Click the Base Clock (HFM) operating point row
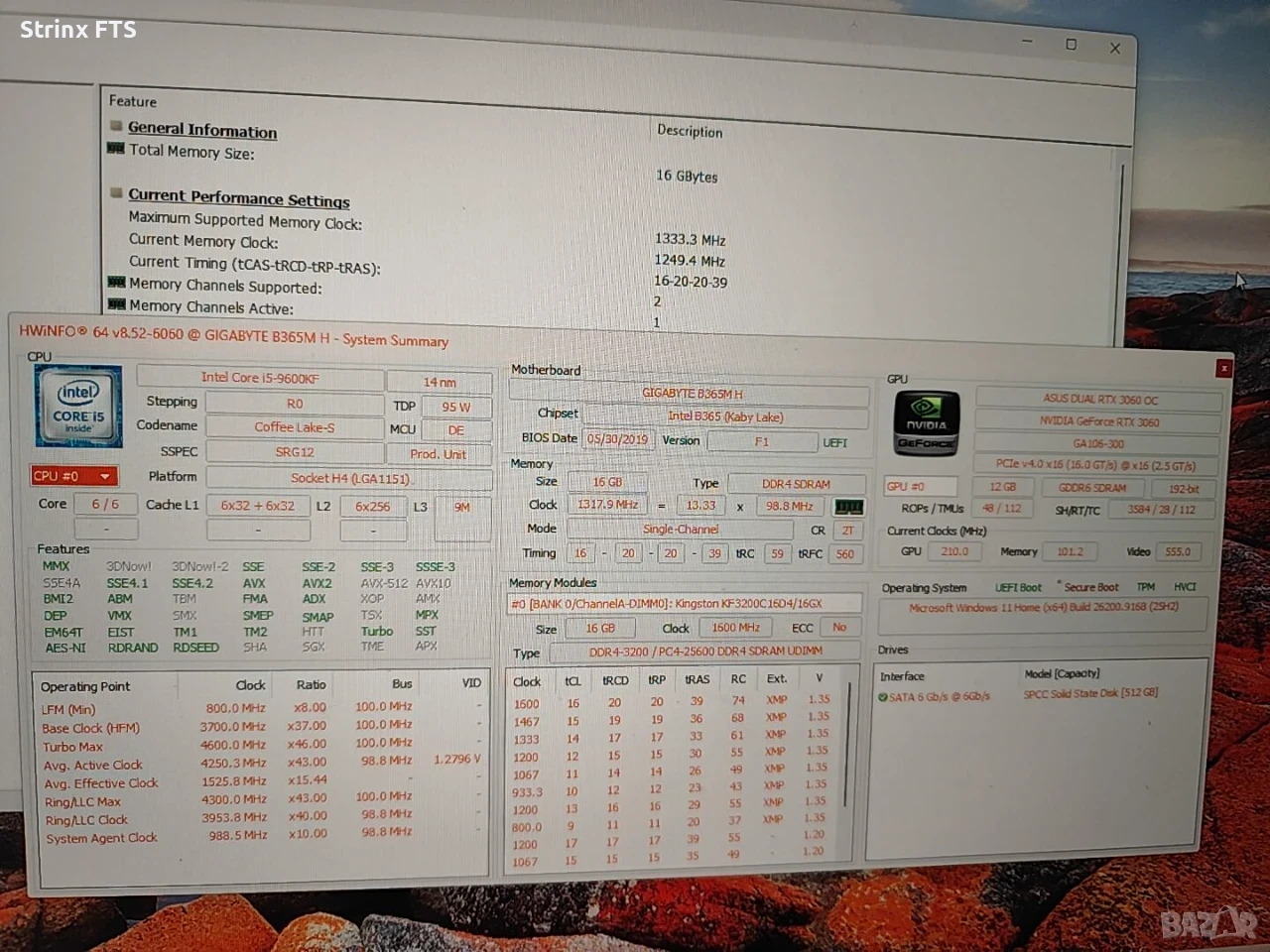Screen dimensions: 1270x952 click(261, 727)
